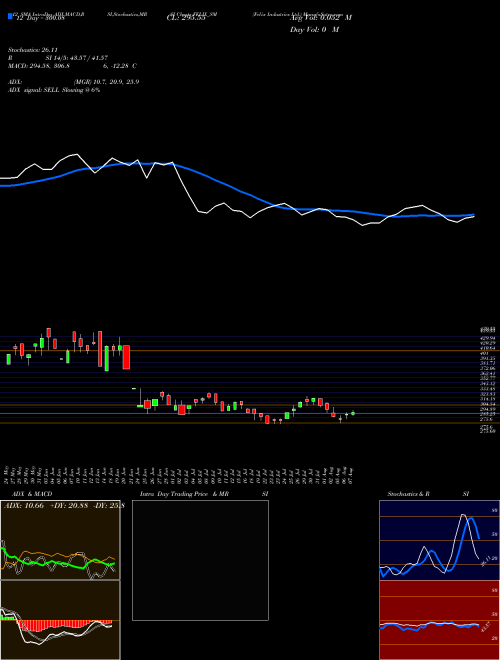Click the tall red candlestick with the longest body
This screenshot has height=660, width=500.
[x=100, y=349]
